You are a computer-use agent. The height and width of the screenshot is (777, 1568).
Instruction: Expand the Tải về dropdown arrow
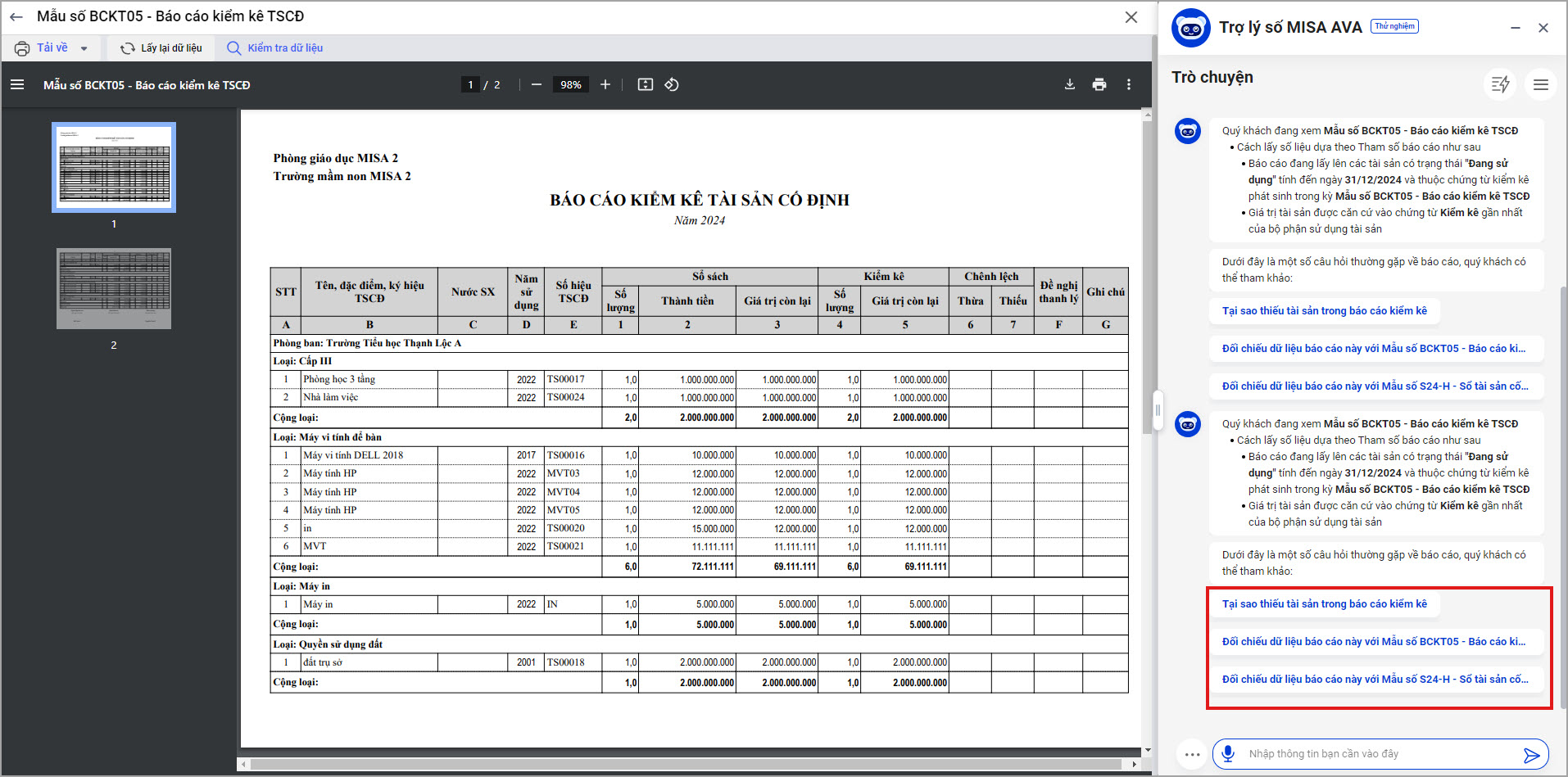tap(84, 48)
